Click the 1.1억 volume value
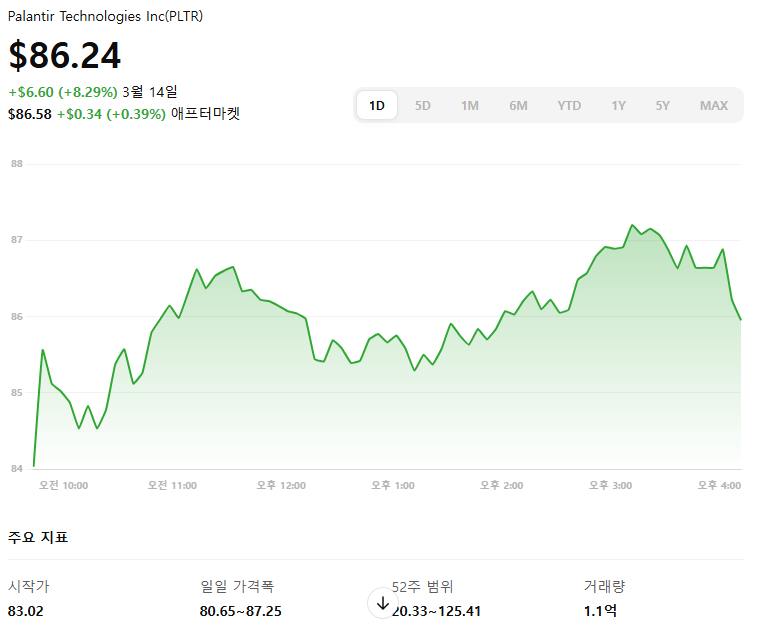The height and width of the screenshot is (633, 763). 600,611
